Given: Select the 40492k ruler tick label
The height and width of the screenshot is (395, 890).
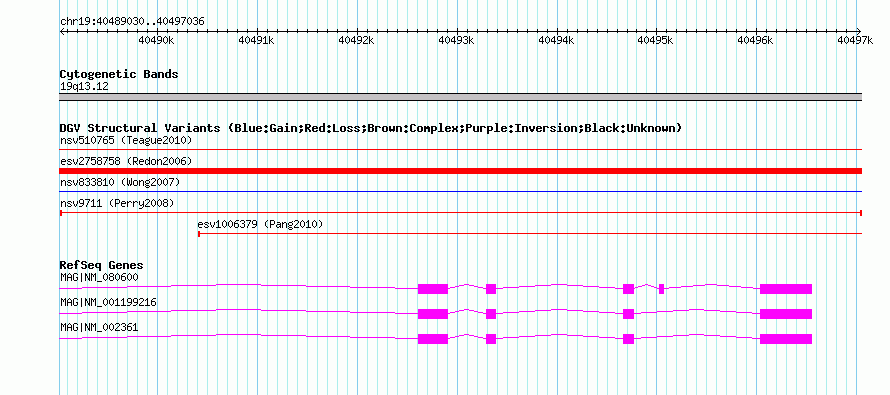Looking at the screenshot, I should pyautogui.click(x=356, y=40).
